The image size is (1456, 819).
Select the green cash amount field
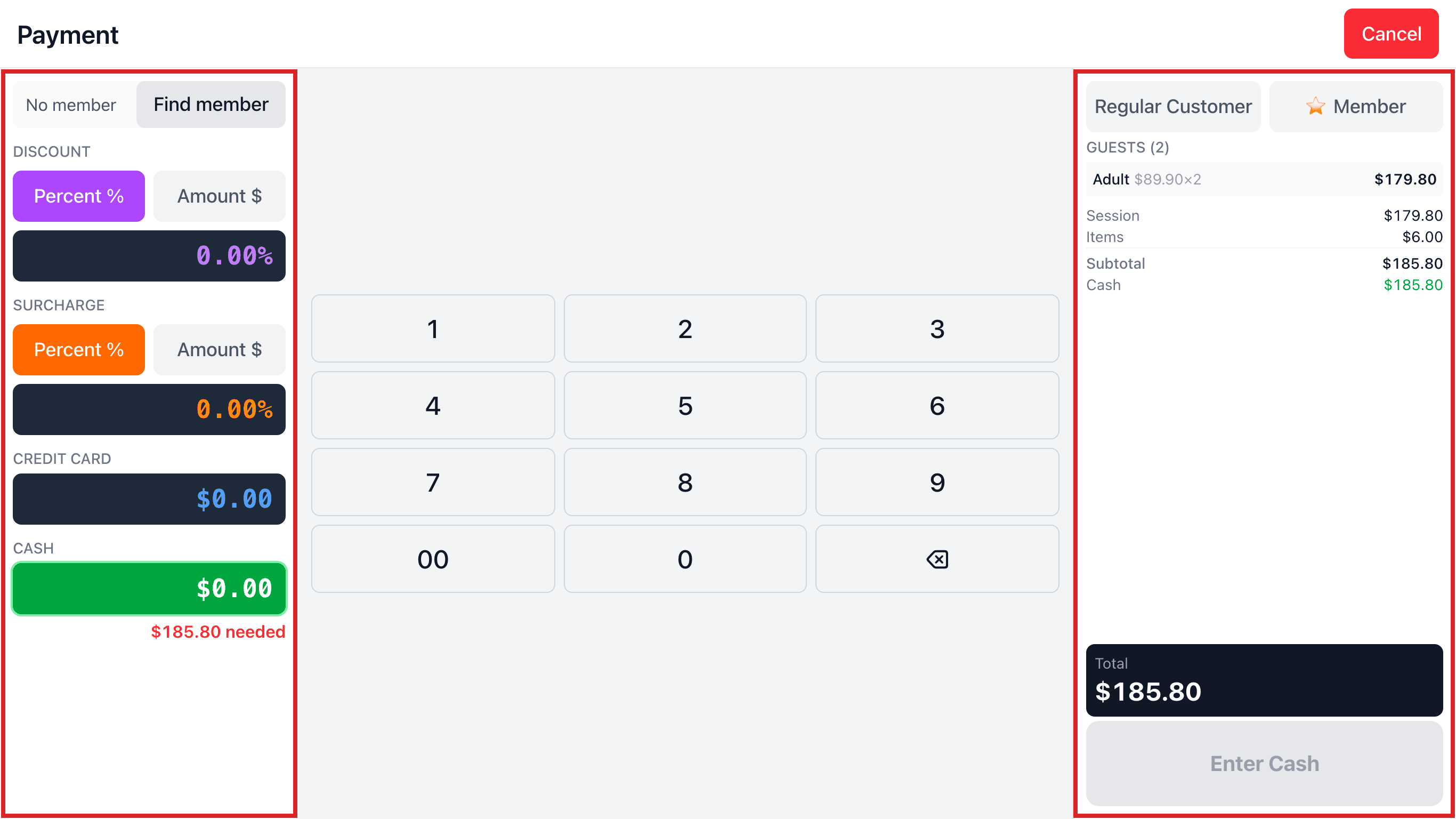coord(149,588)
